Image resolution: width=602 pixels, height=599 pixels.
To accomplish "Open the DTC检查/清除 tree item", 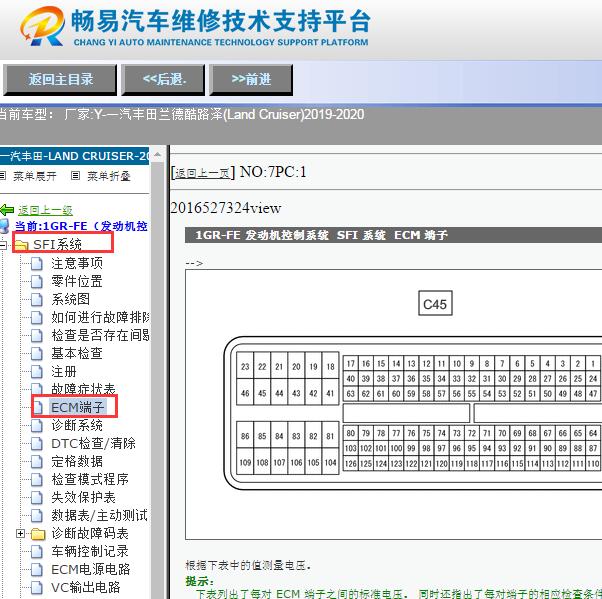I will tap(93, 443).
